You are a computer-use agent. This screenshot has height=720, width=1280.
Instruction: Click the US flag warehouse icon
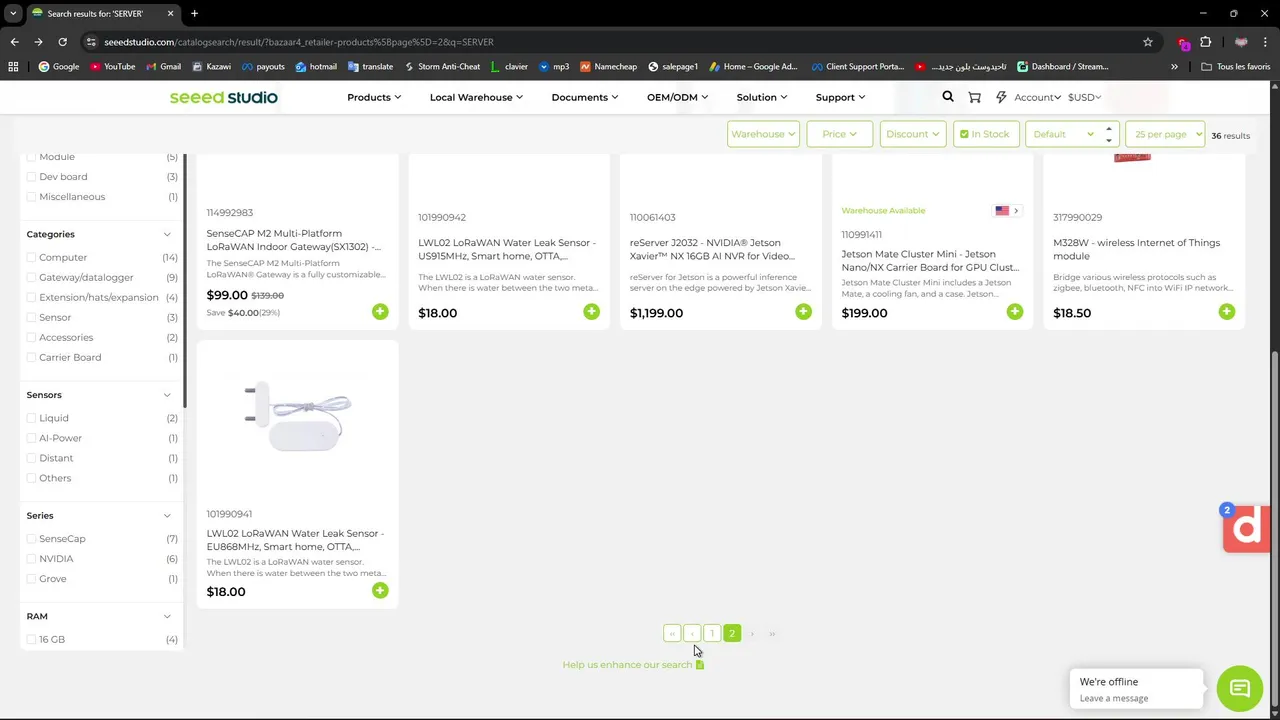(x=1002, y=210)
